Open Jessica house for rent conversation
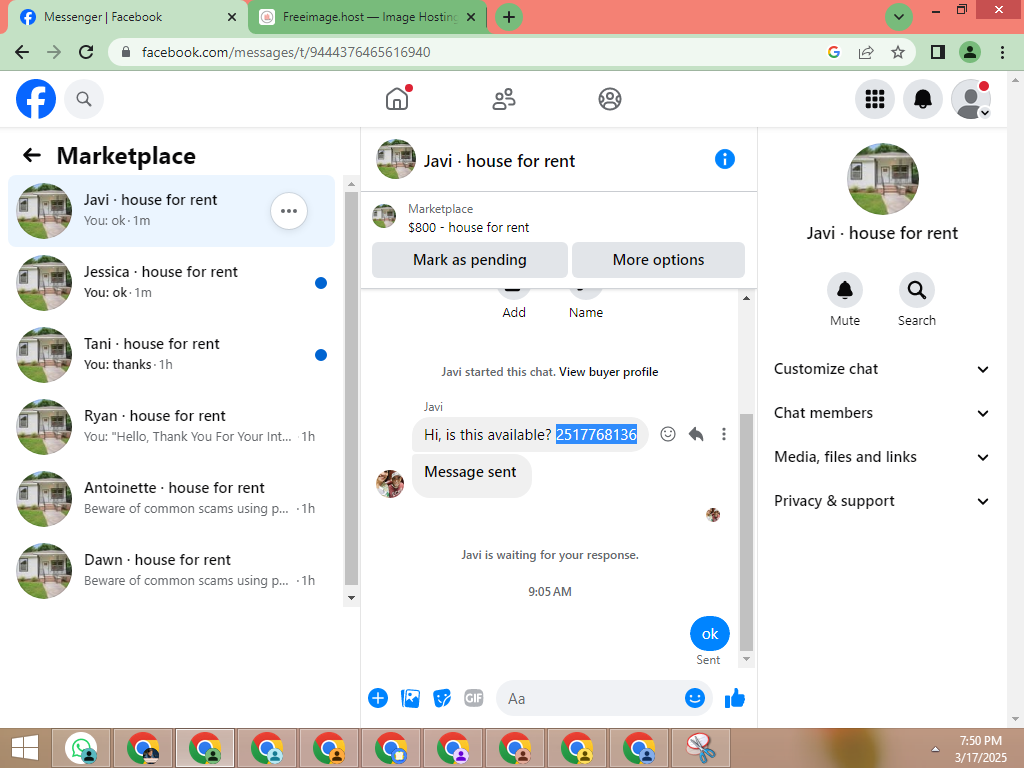Screen dimensions: 1024x768 coord(171,283)
